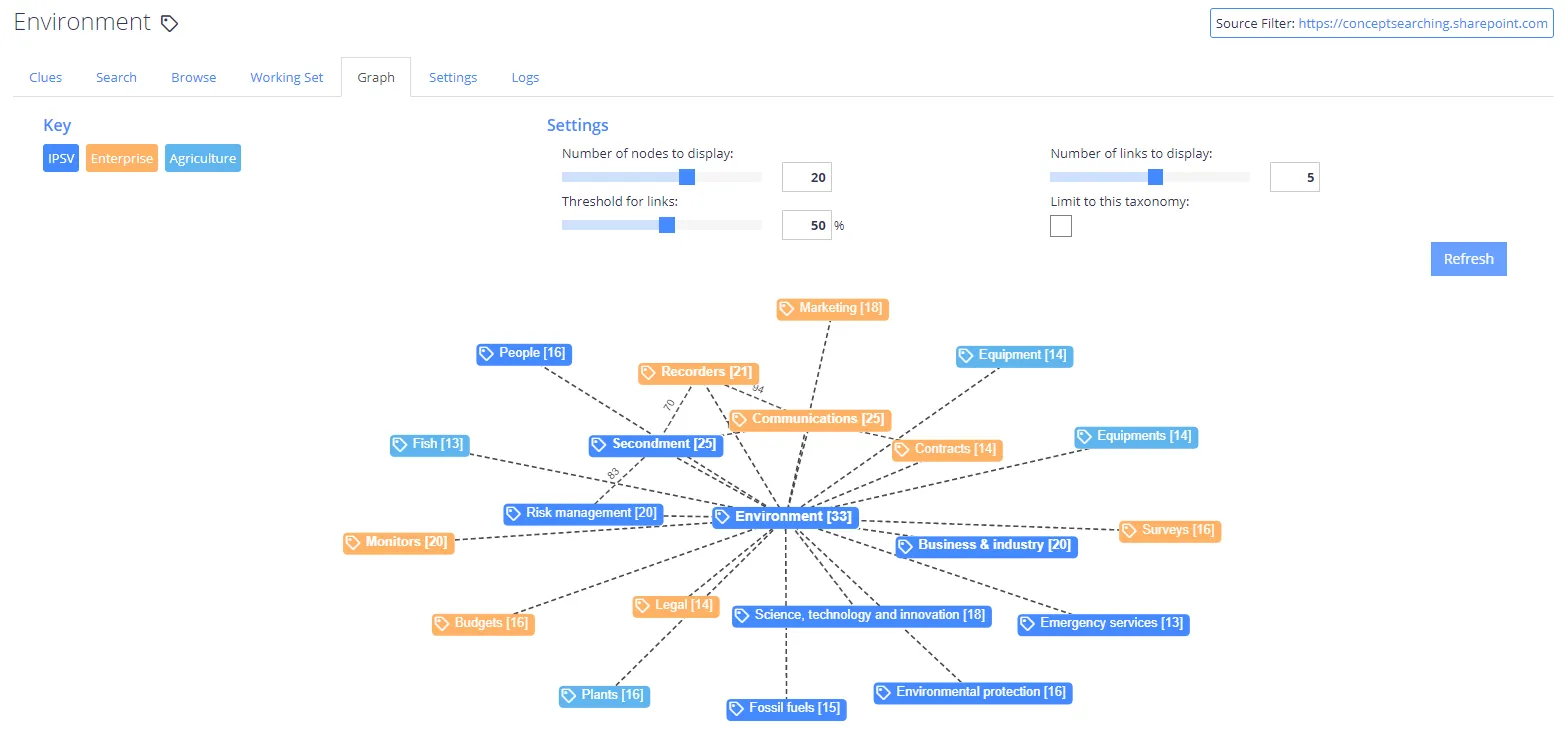
Task: Focus the threshold percentage input field
Action: tap(806, 225)
